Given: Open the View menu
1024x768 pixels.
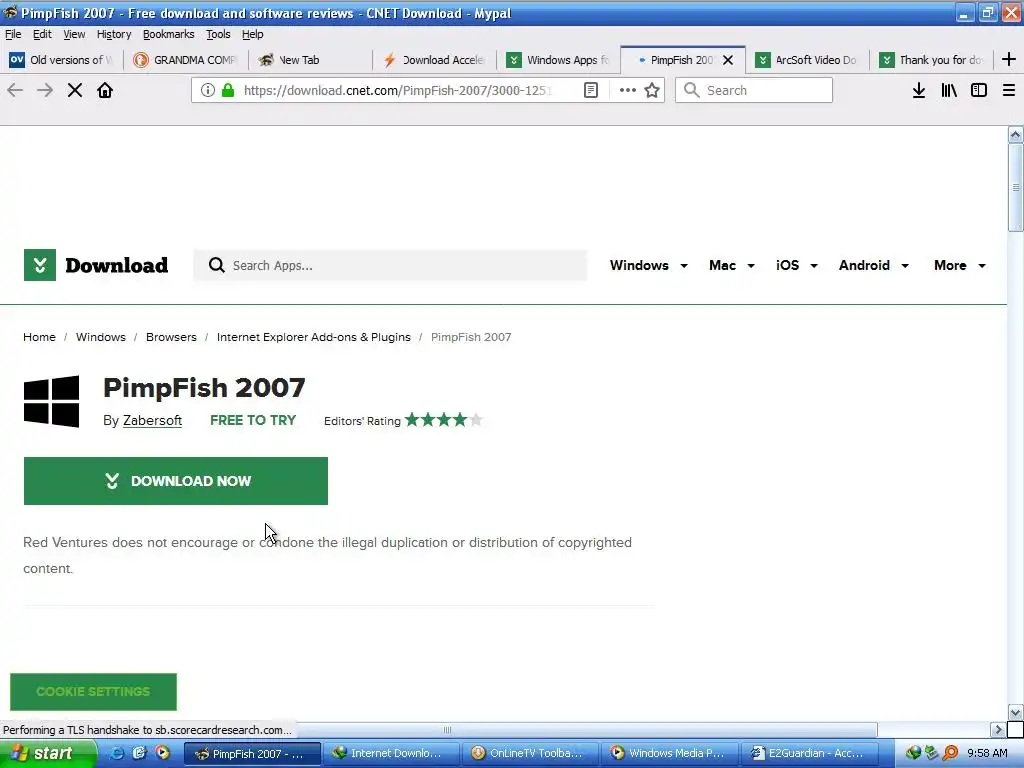Looking at the screenshot, I should coord(74,34).
